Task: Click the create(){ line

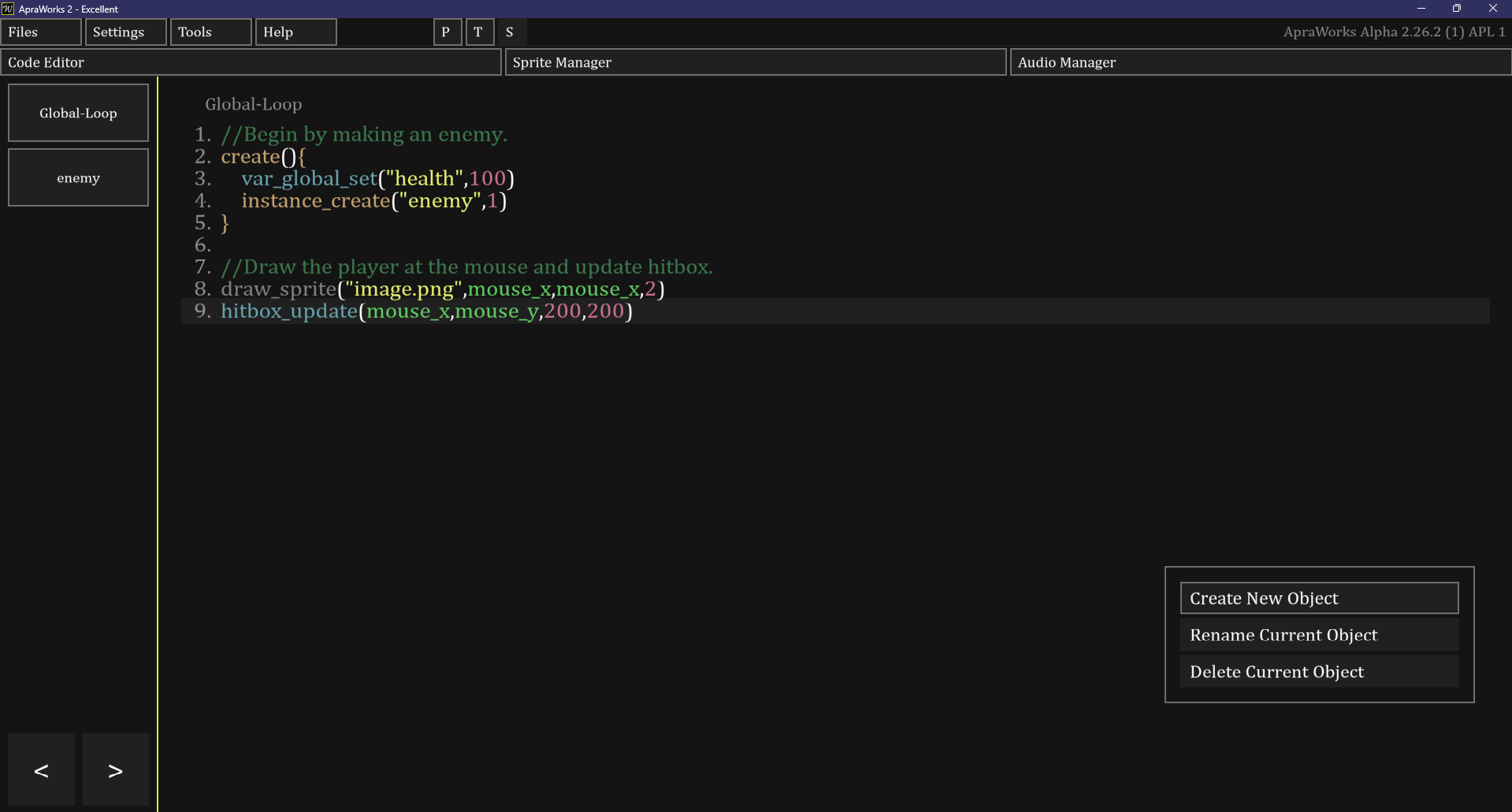Action: [263, 157]
